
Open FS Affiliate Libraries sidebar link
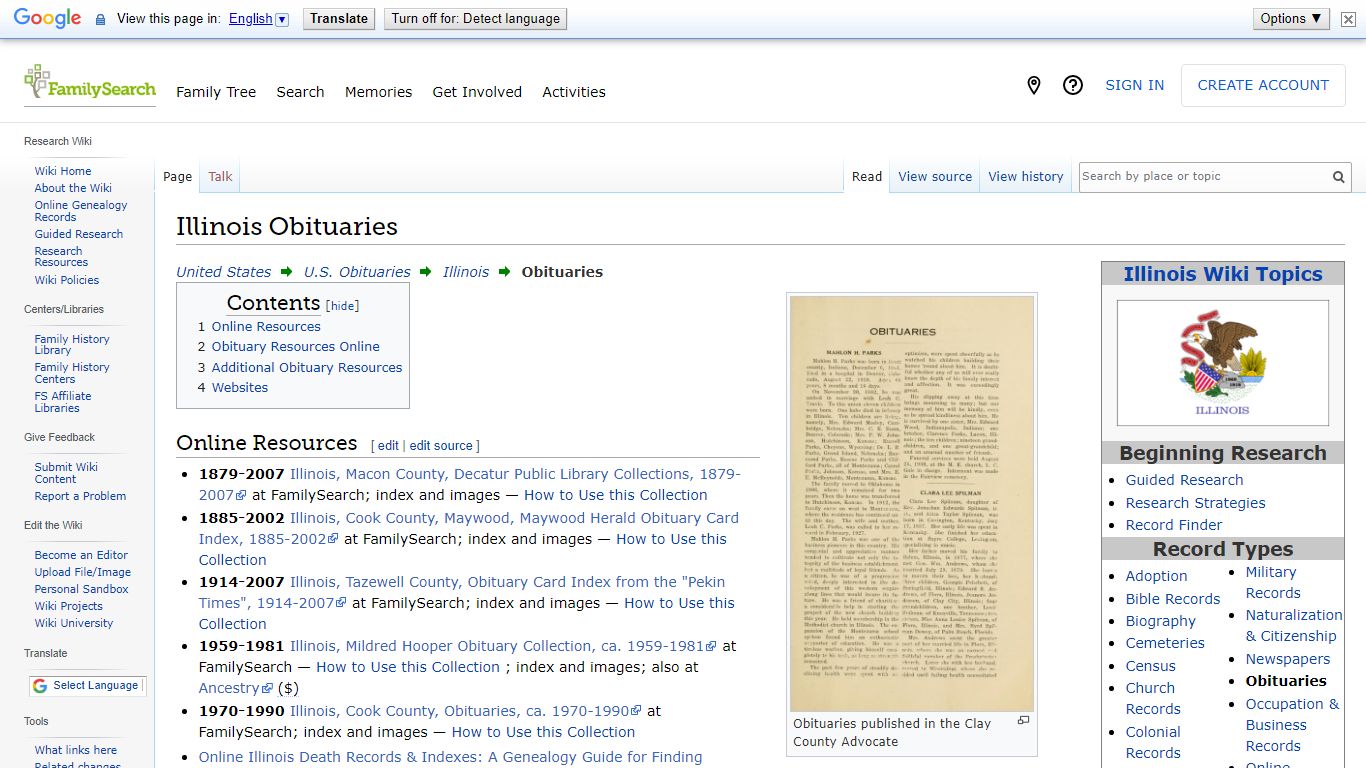(x=63, y=402)
